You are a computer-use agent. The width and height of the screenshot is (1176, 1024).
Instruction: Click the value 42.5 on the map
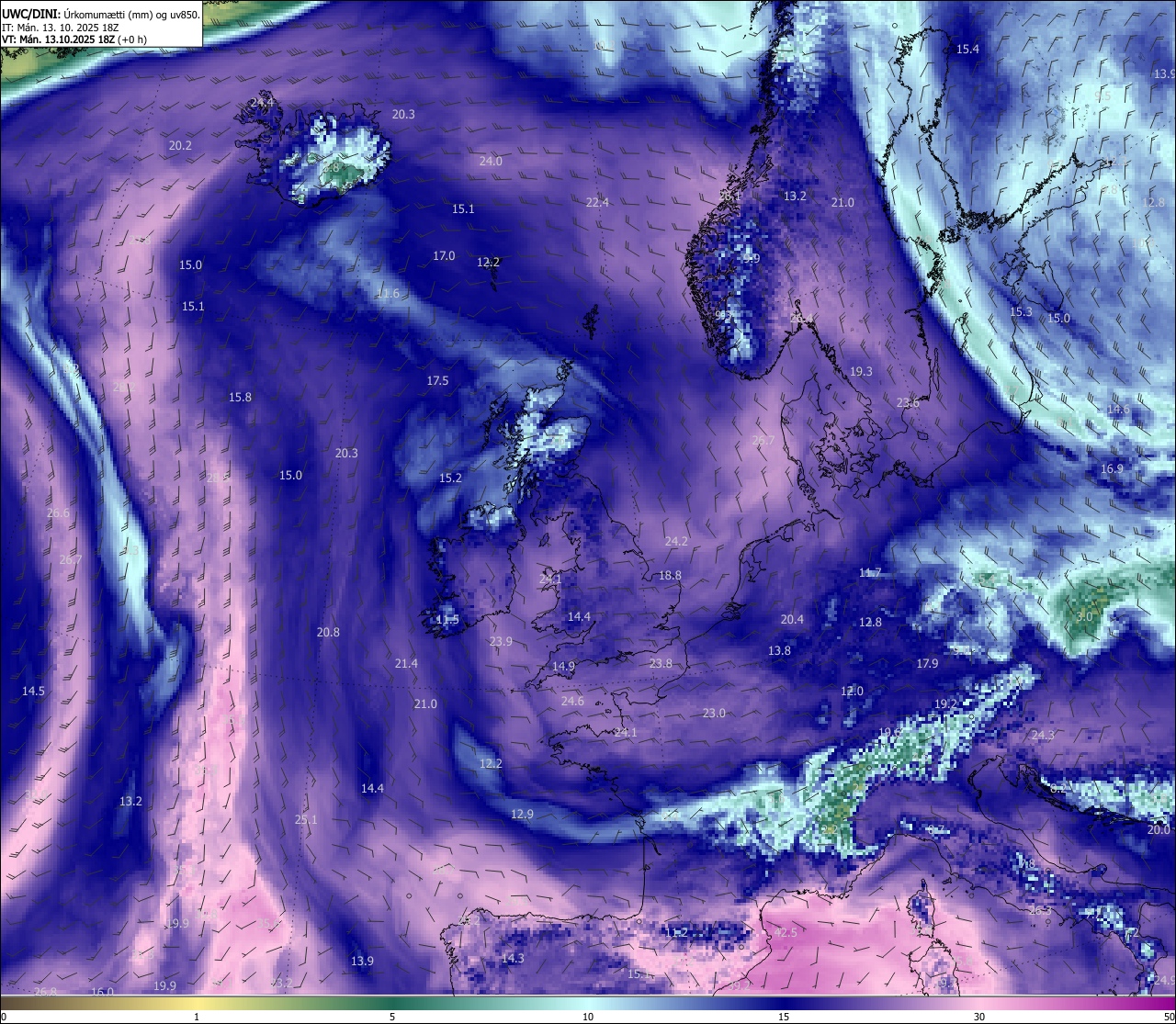pyautogui.click(x=786, y=933)
